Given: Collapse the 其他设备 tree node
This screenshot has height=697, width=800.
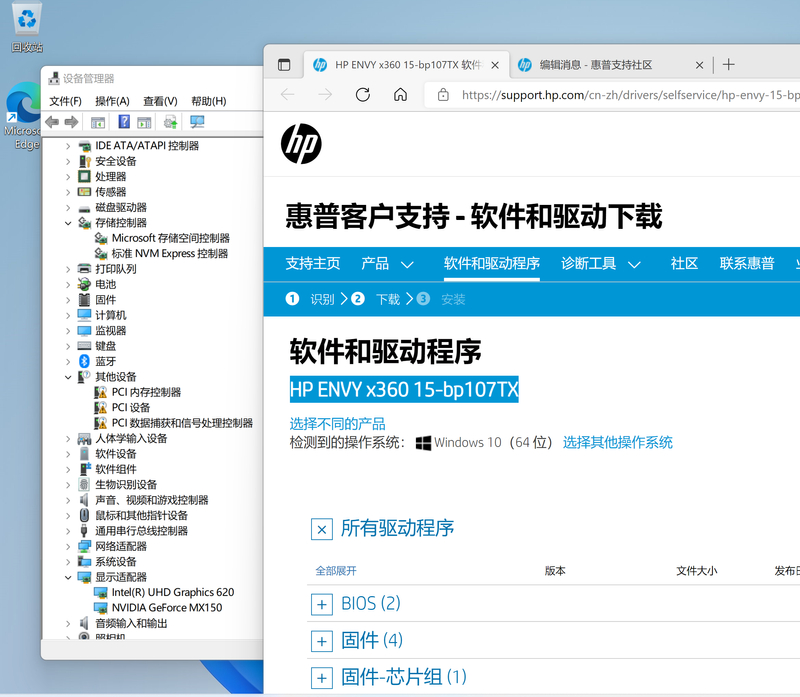Looking at the screenshot, I should click(69, 377).
